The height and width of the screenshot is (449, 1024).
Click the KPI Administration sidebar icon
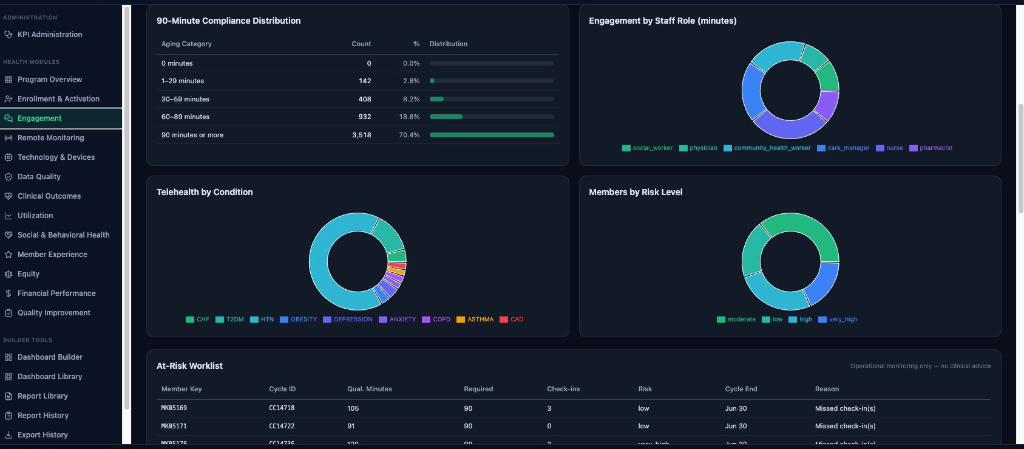[8, 35]
